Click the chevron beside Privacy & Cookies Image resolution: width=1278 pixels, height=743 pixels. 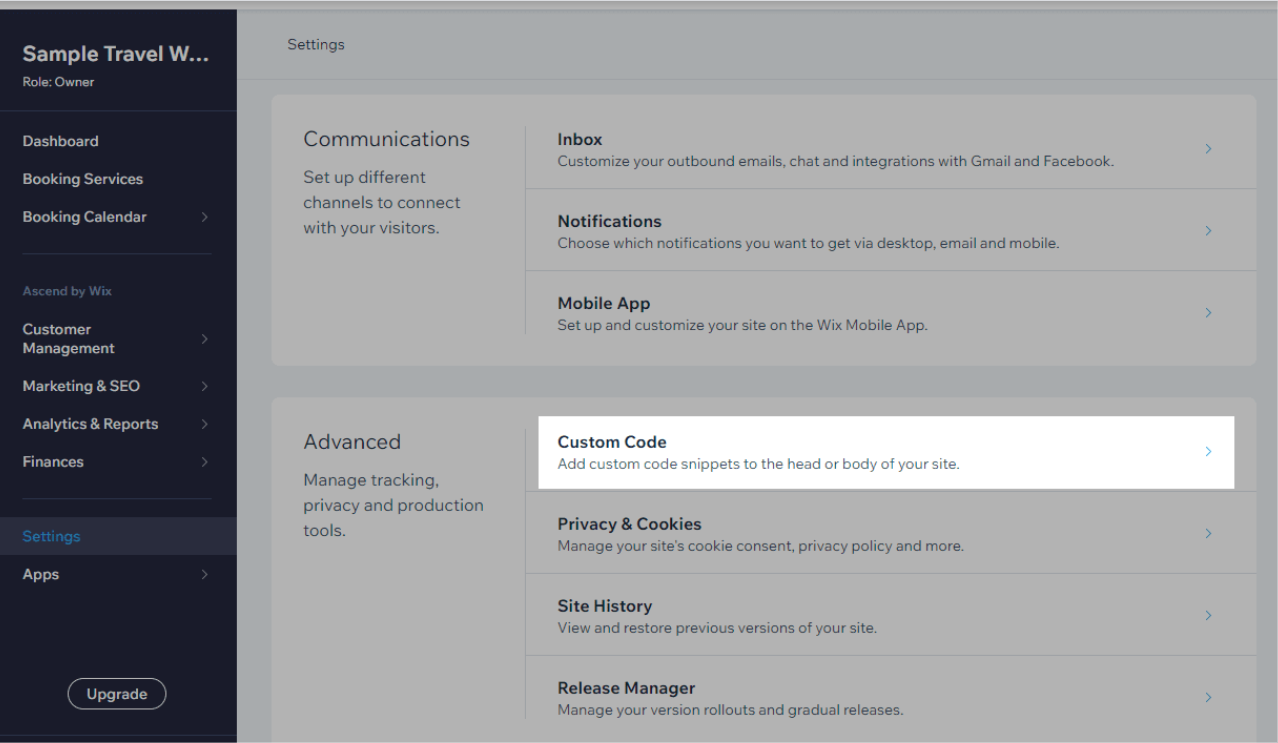click(1208, 534)
